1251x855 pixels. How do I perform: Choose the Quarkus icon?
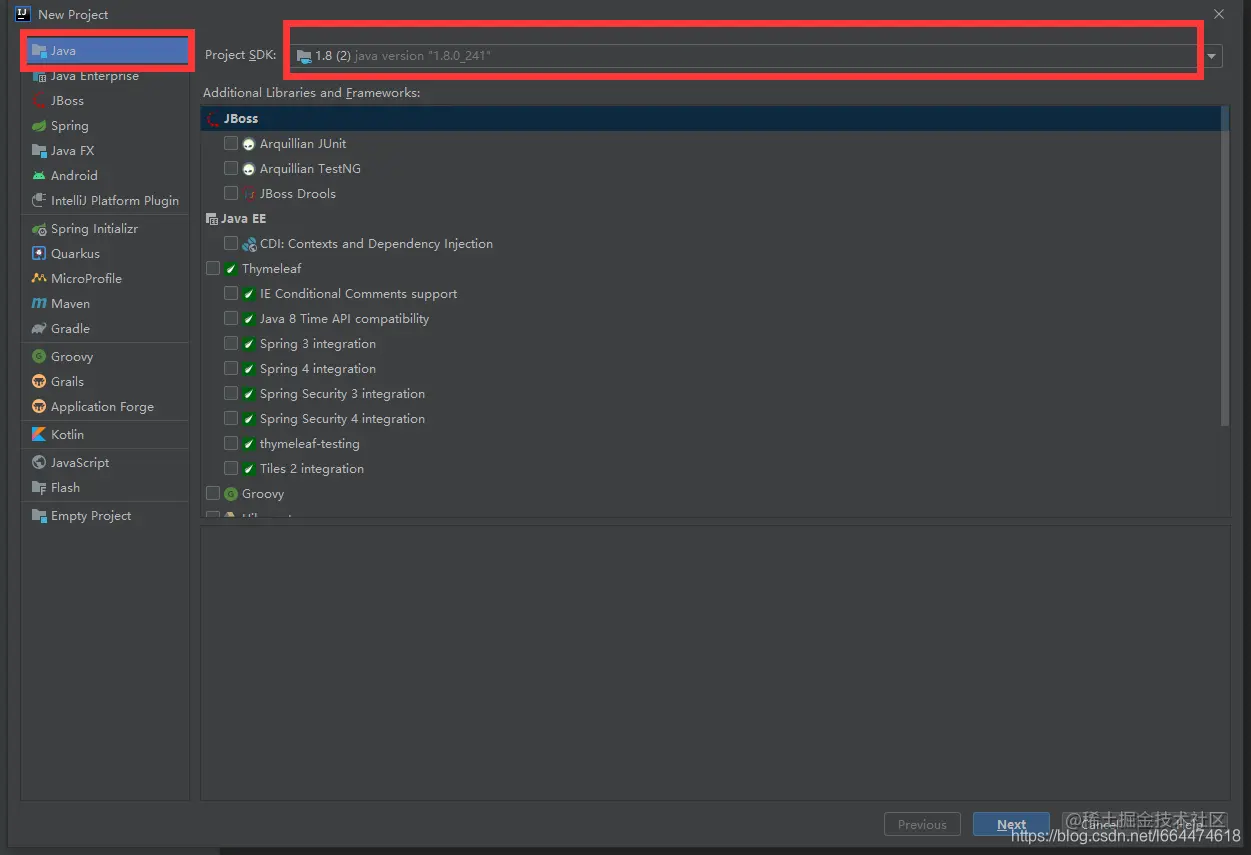point(39,254)
